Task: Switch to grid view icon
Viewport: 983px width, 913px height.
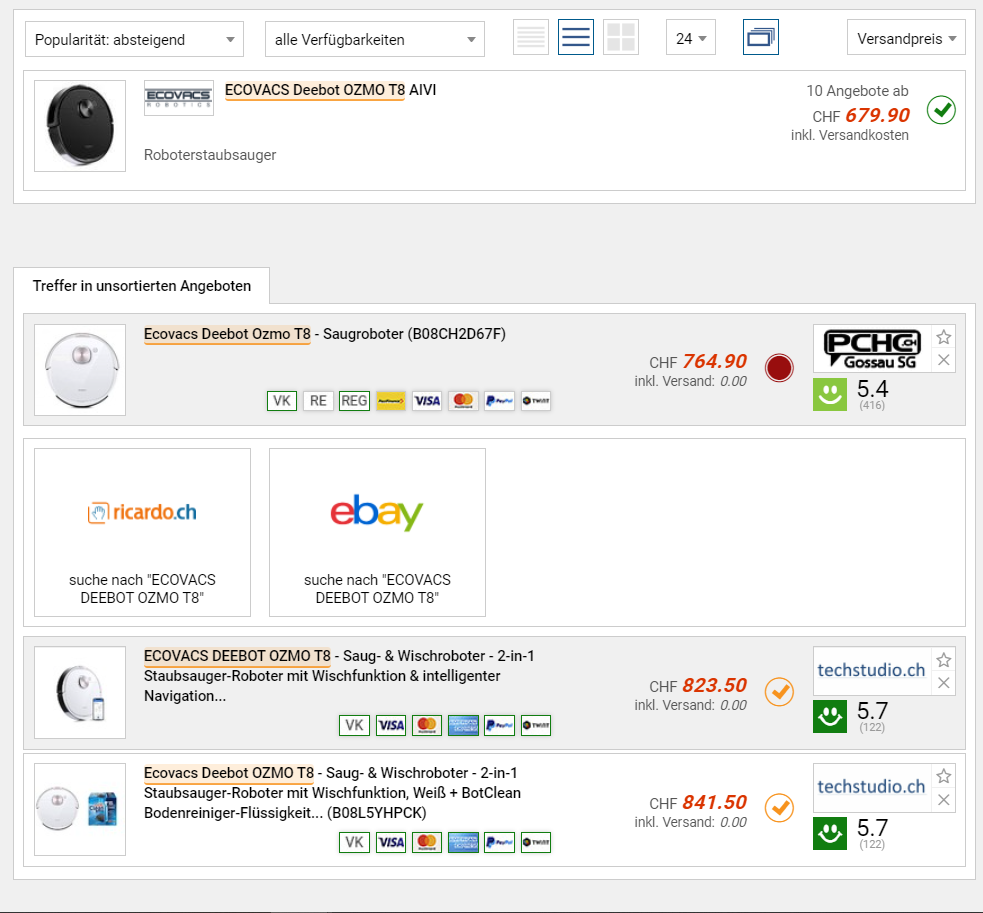Action: click(621, 38)
